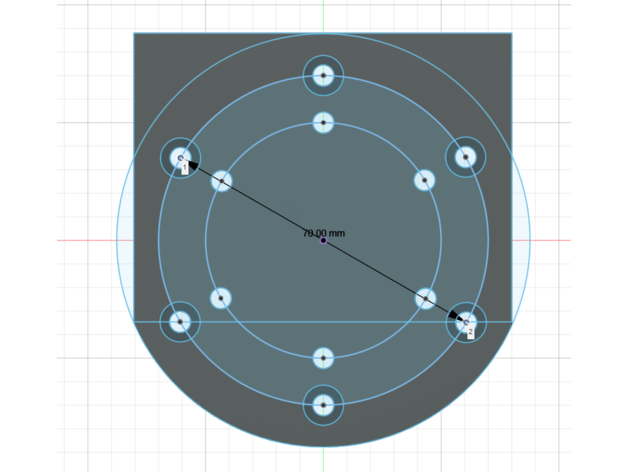Click measurement point marker 1

click(x=185, y=168)
